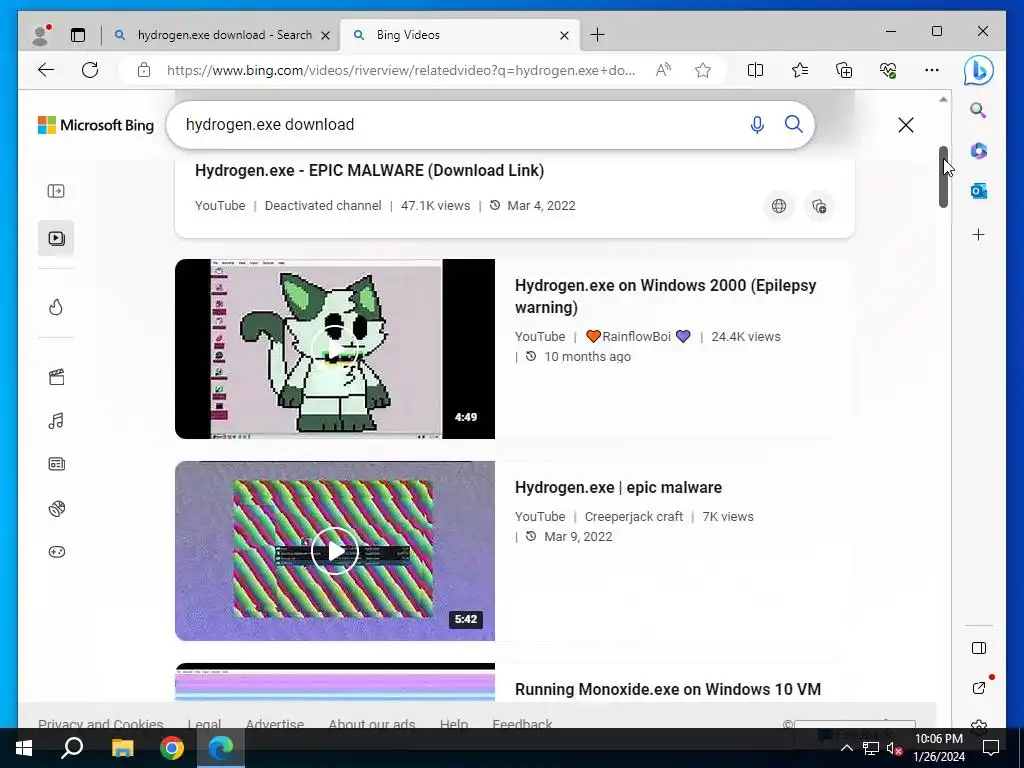Add this page to favorites star
This screenshot has height=768, width=1024.
pos(703,71)
